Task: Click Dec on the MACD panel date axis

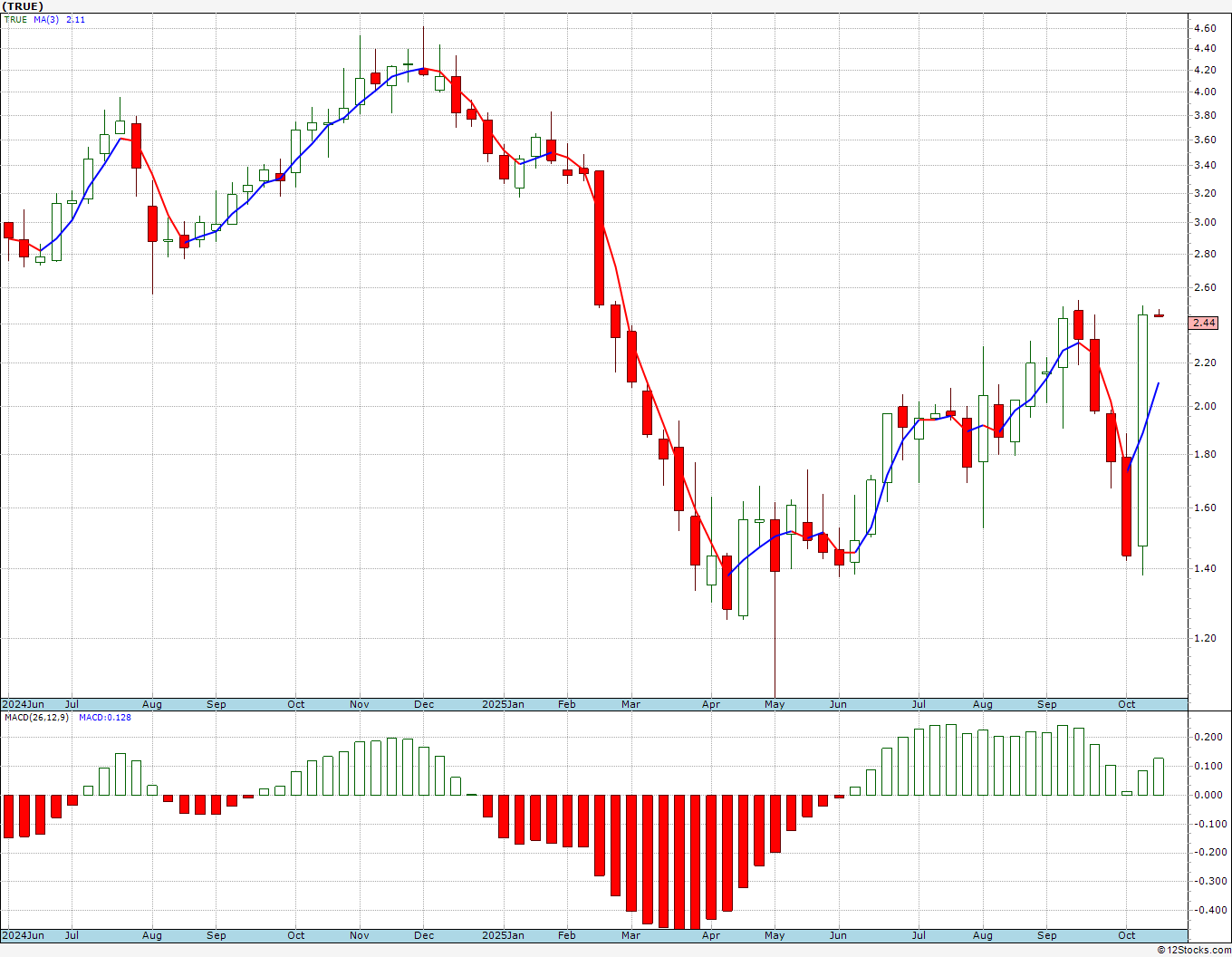Action: point(424,935)
